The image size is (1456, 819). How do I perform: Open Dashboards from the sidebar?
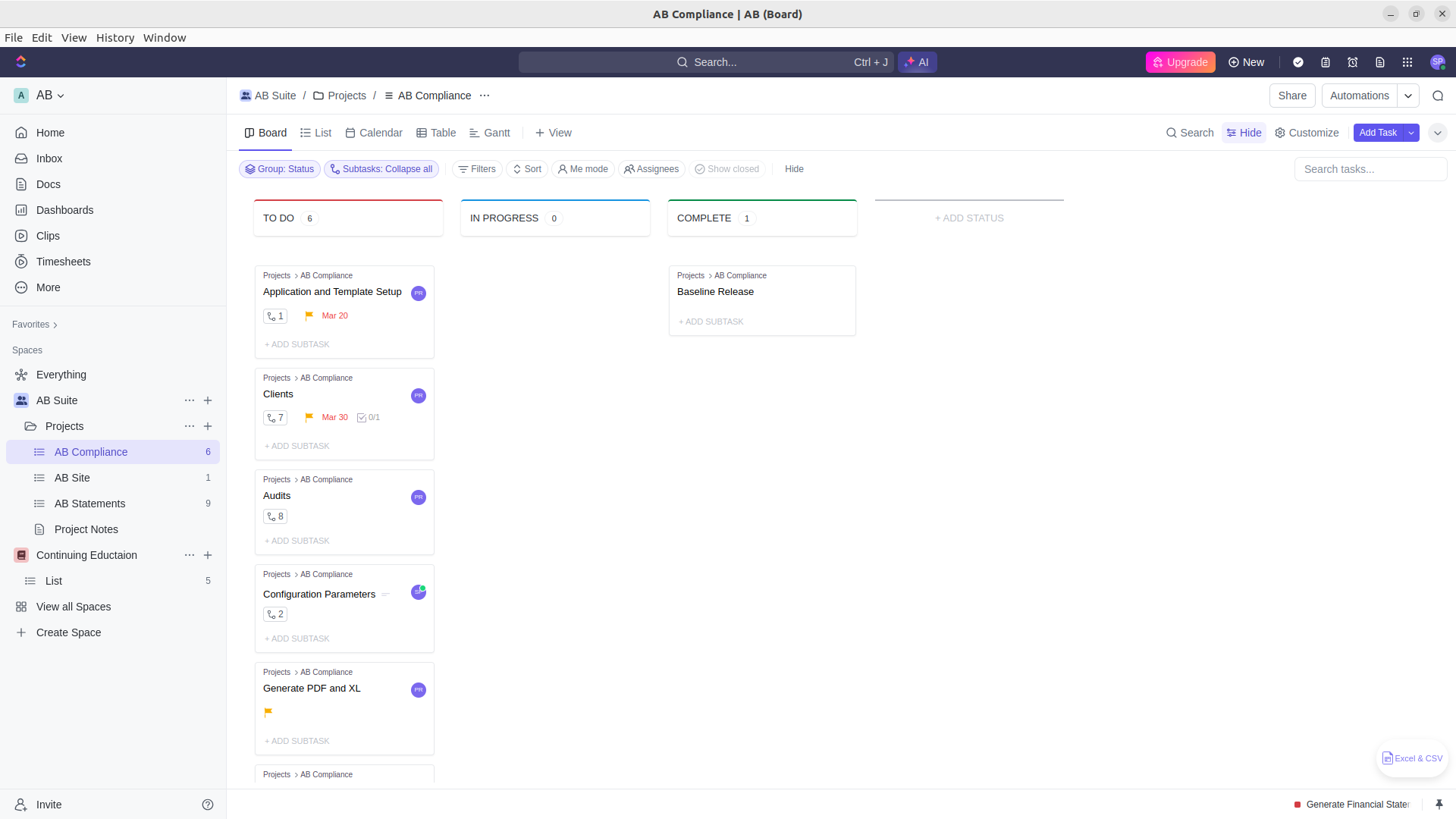click(64, 210)
